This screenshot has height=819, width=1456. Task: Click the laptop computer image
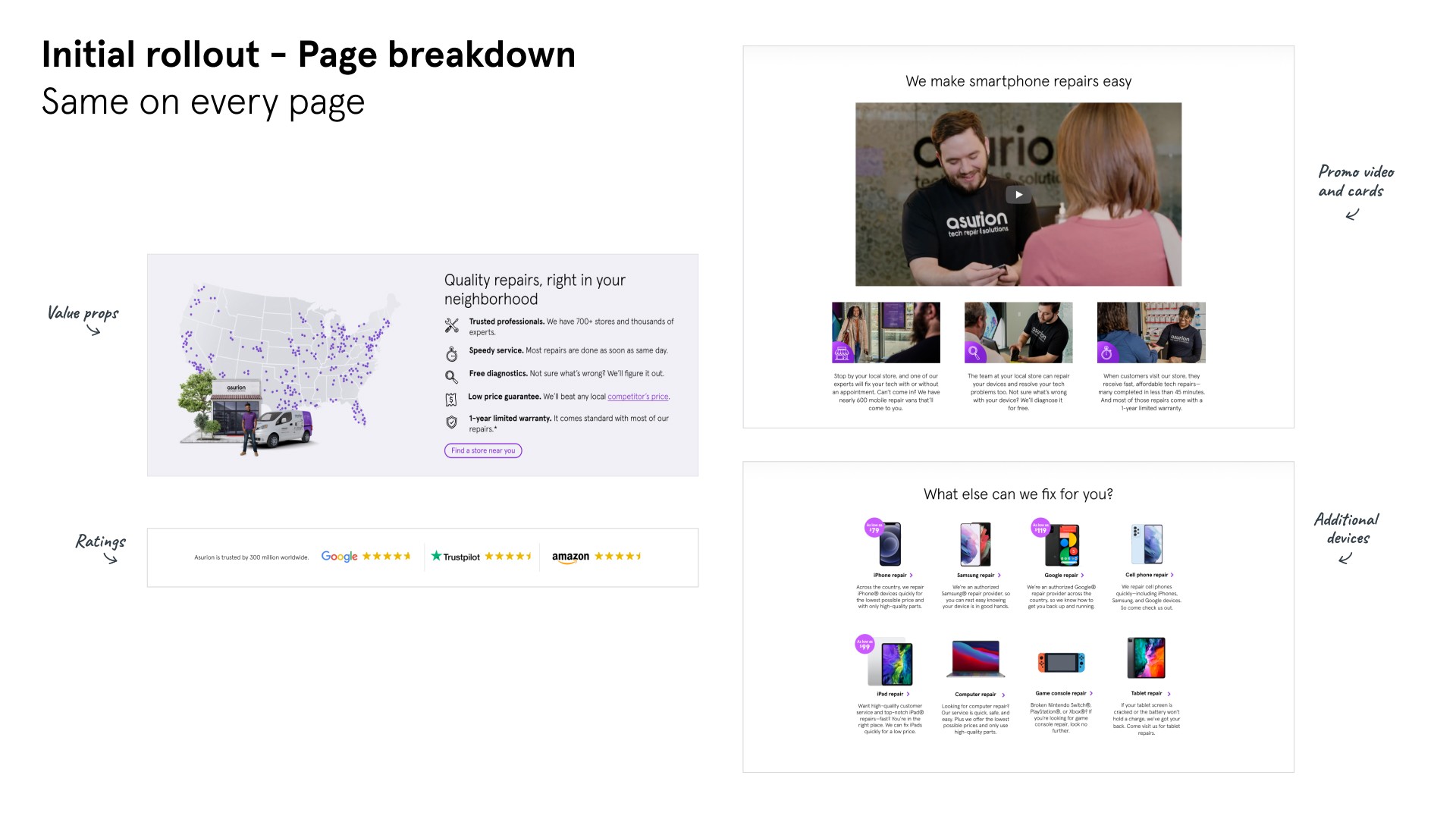click(x=976, y=659)
